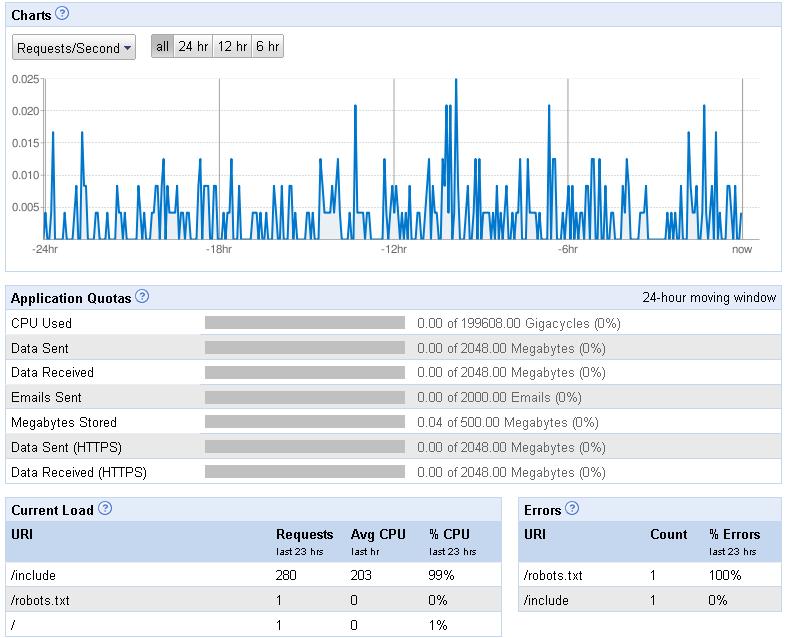Select the '6 hr' time range tab
The height and width of the screenshot is (638, 786).
click(268, 47)
